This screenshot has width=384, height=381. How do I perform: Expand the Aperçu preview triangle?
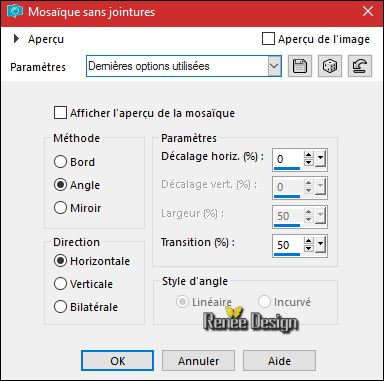16,39
